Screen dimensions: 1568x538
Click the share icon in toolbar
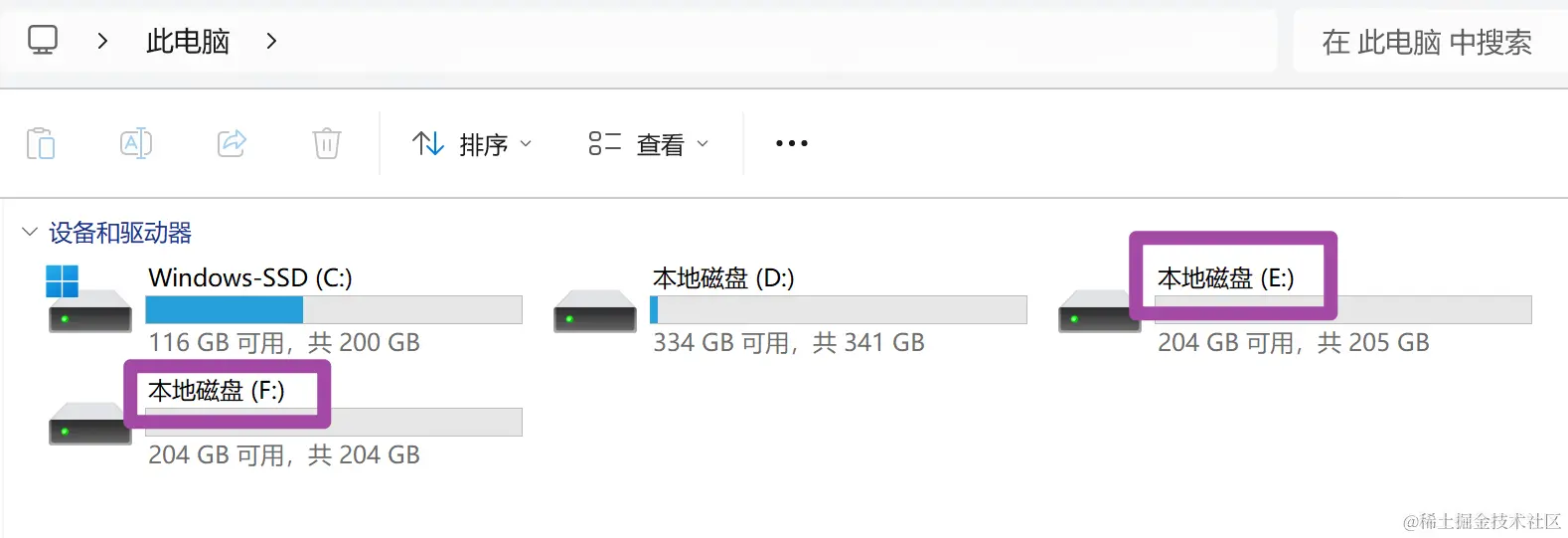pos(232,143)
